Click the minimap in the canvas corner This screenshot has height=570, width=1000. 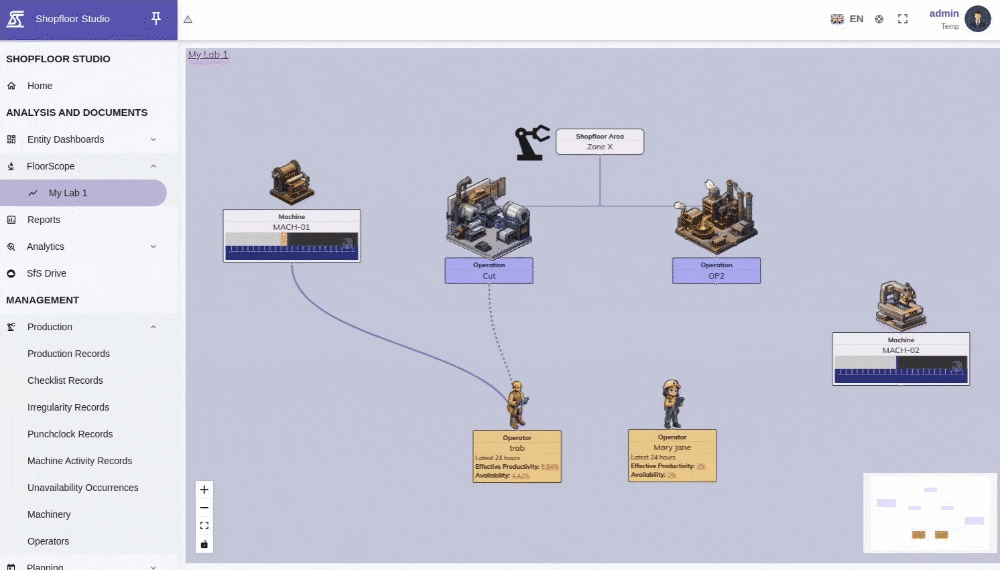point(930,513)
